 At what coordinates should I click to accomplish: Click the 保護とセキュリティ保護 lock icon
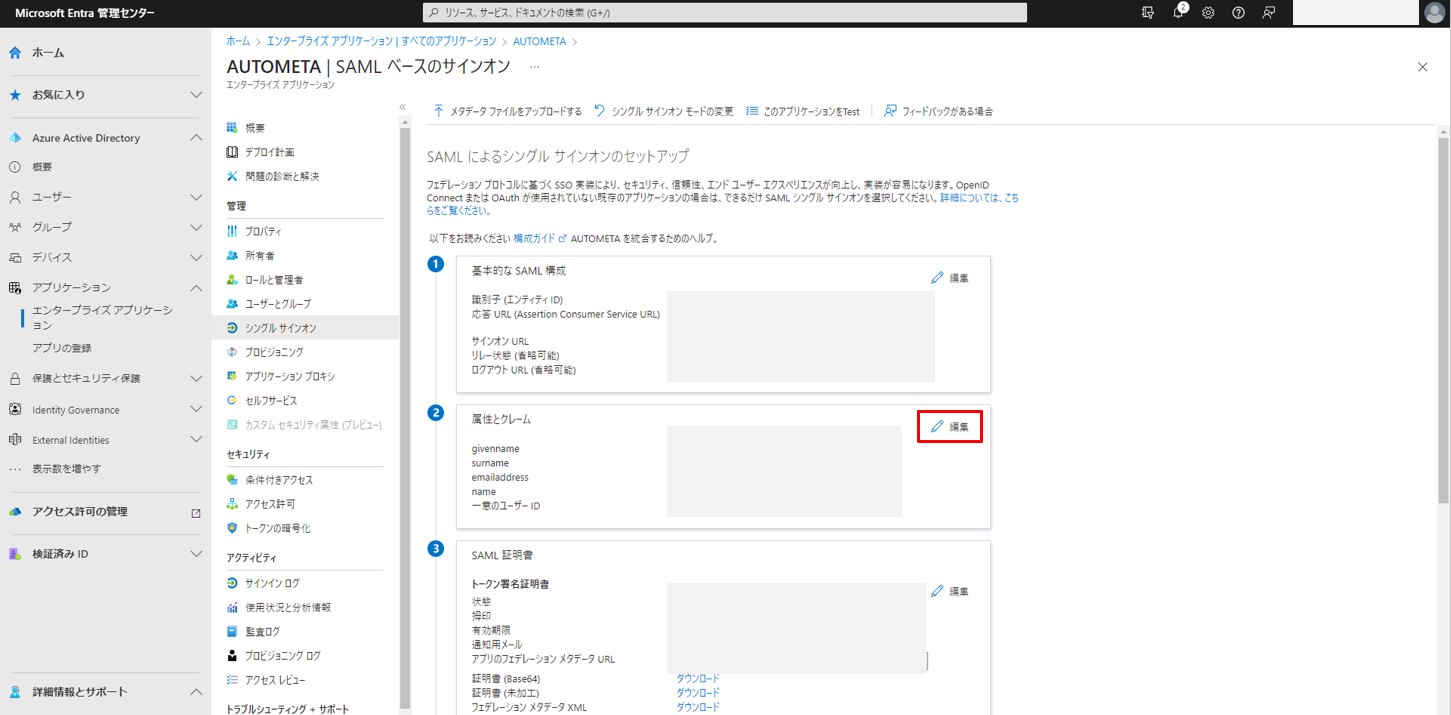pos(15,379)
